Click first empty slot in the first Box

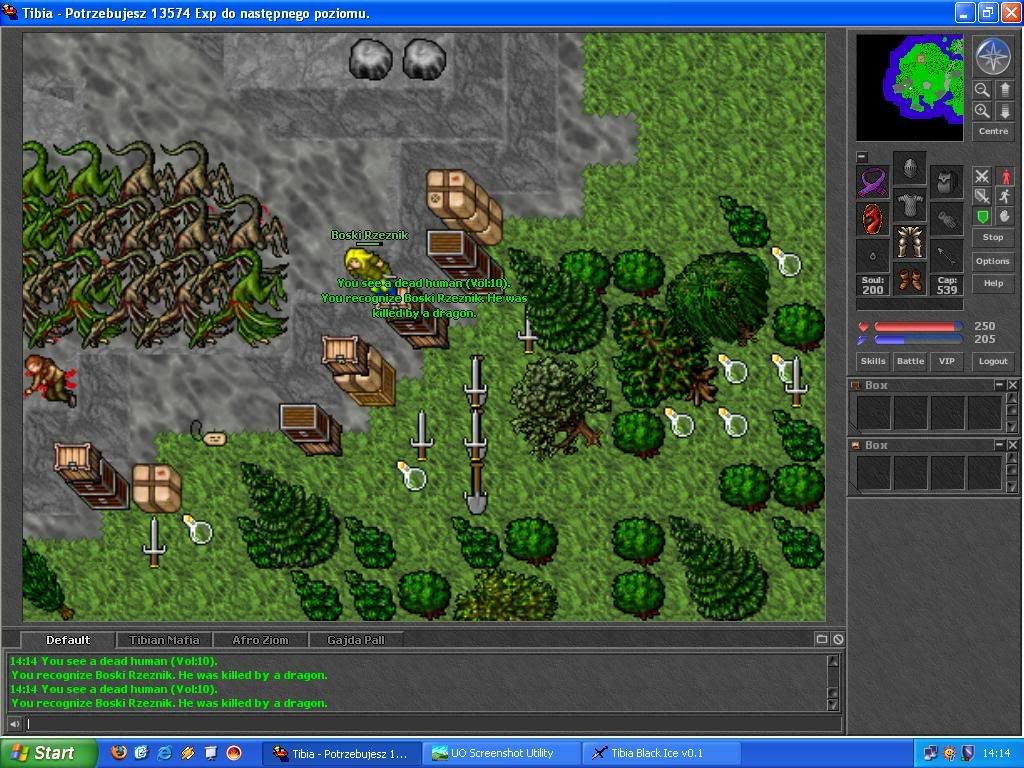point(874,413)
